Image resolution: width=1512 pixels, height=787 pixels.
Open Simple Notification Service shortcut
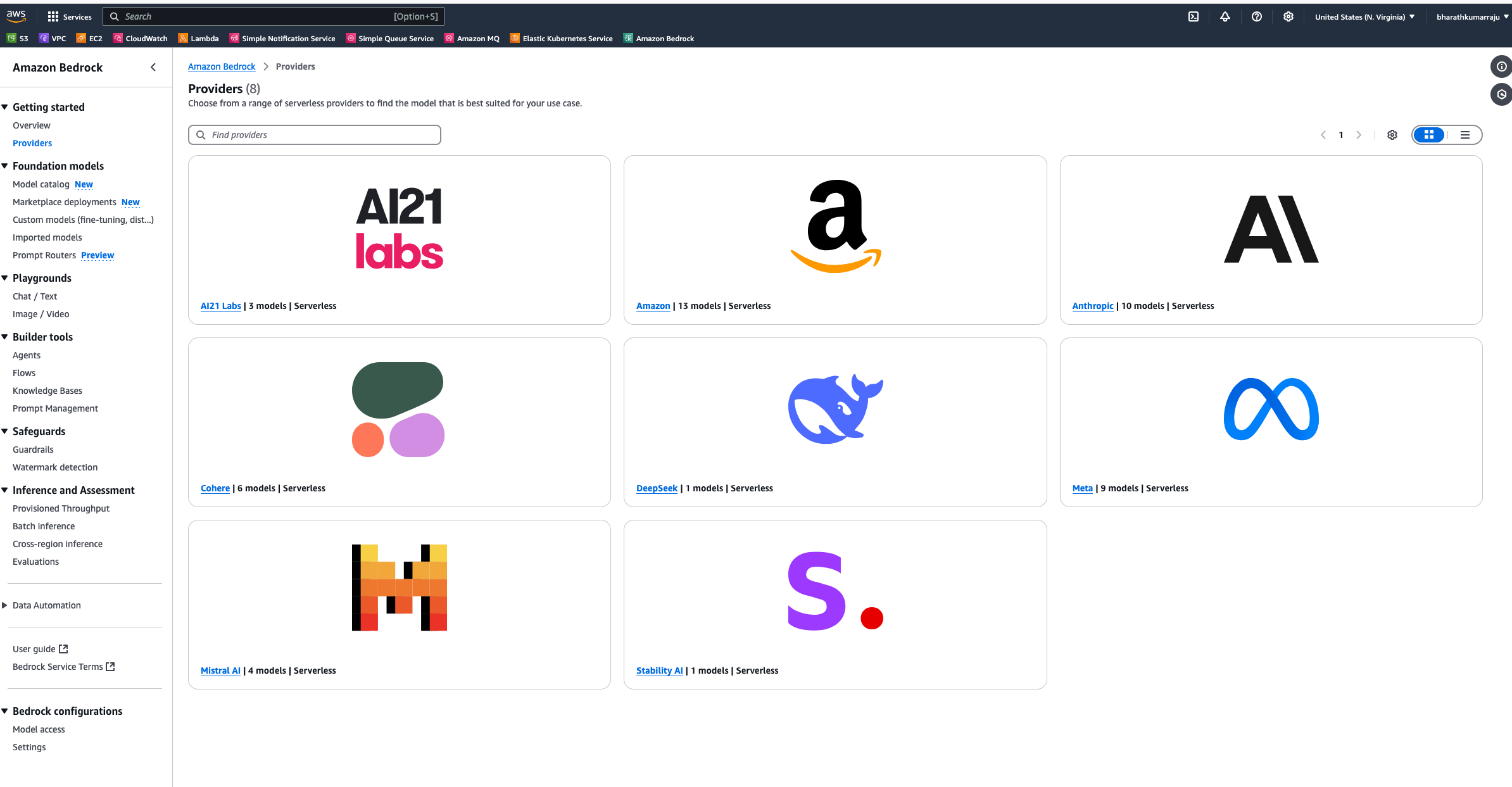pos(282,39)
